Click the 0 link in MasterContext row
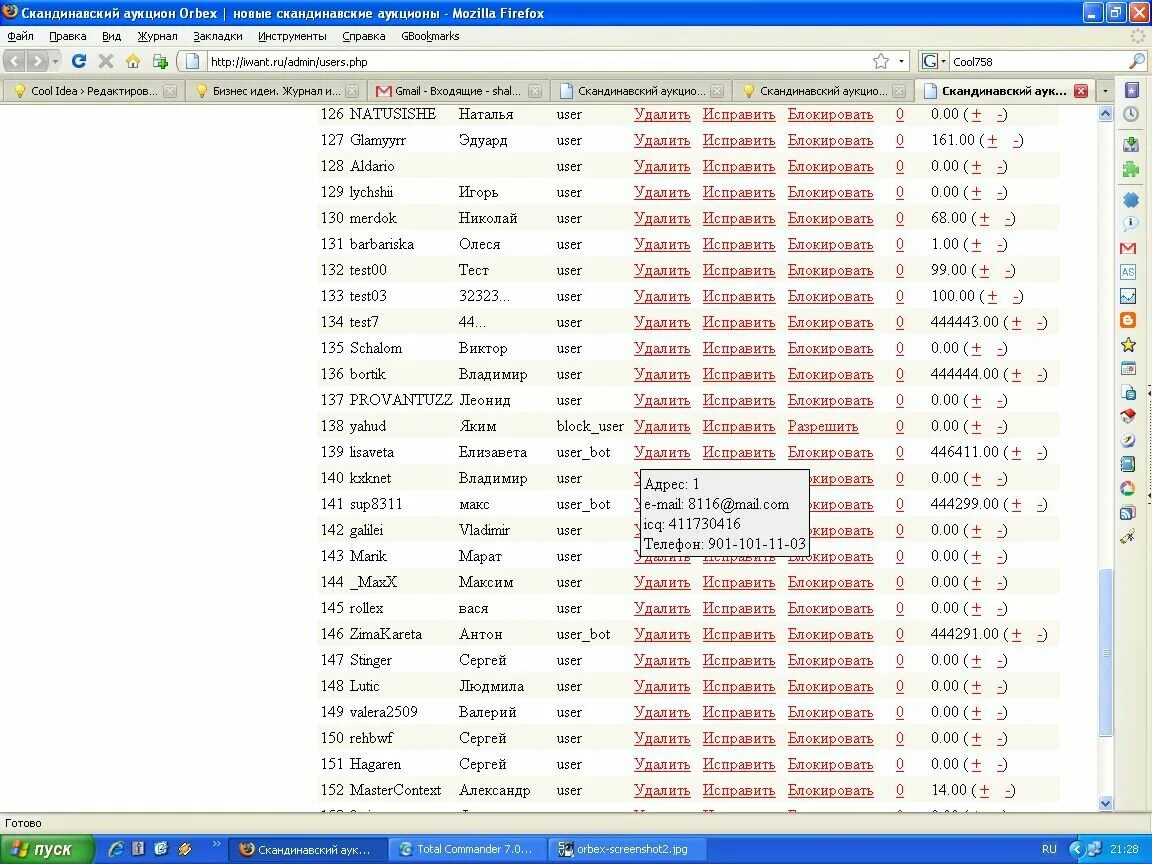1152x864 pixels. [899, 791]
